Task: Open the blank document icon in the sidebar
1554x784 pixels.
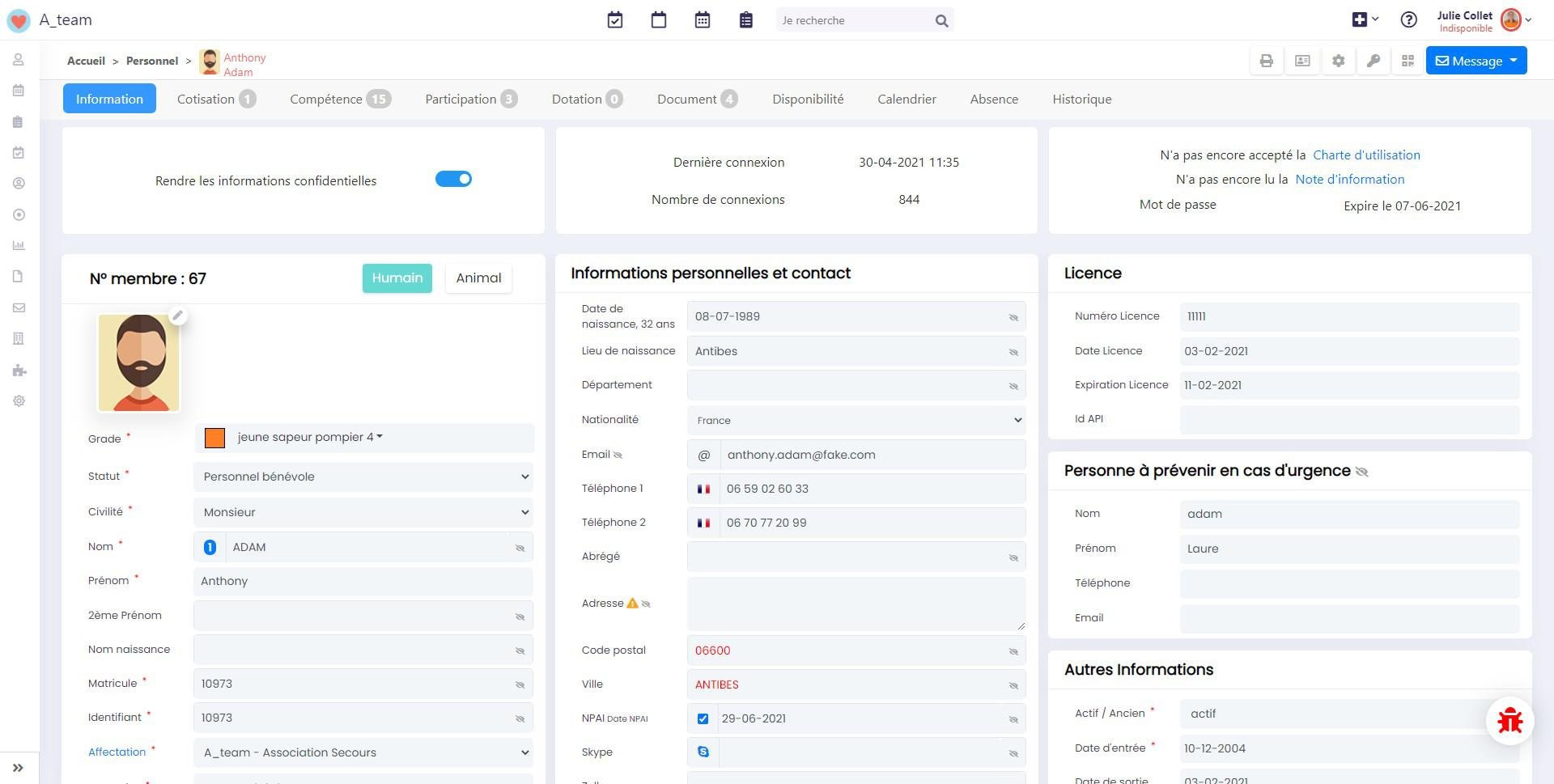Action: click(x=19, y=277)
